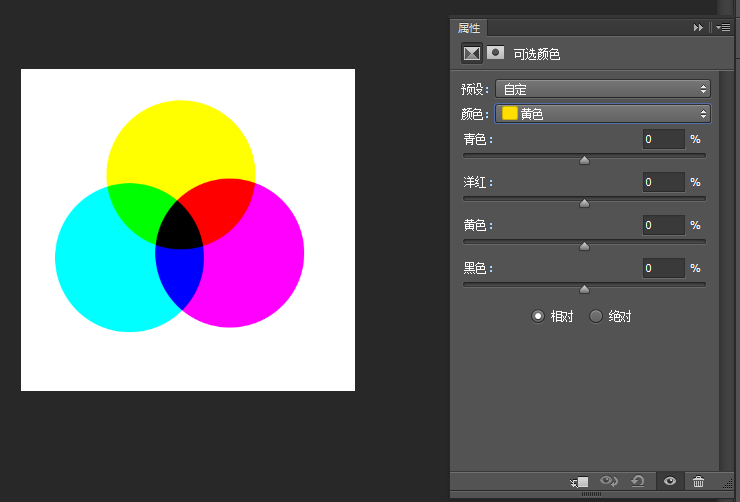This screenshot has height=502, width=740.
Task: Click the 青色 slider handle
Action: point(584,160)
